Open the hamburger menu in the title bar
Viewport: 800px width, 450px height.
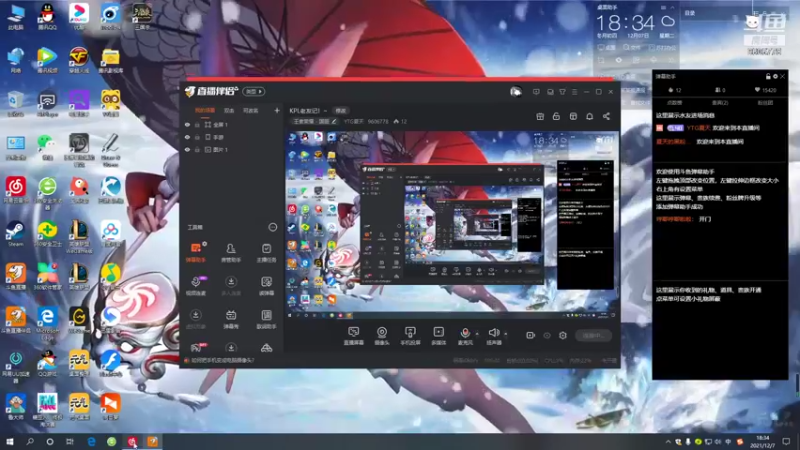(574, 92)
